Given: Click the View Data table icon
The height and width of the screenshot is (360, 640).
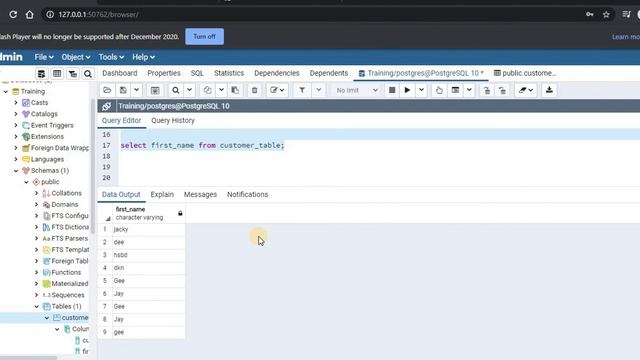Looking at the screenshot, I should pos(57,73).
